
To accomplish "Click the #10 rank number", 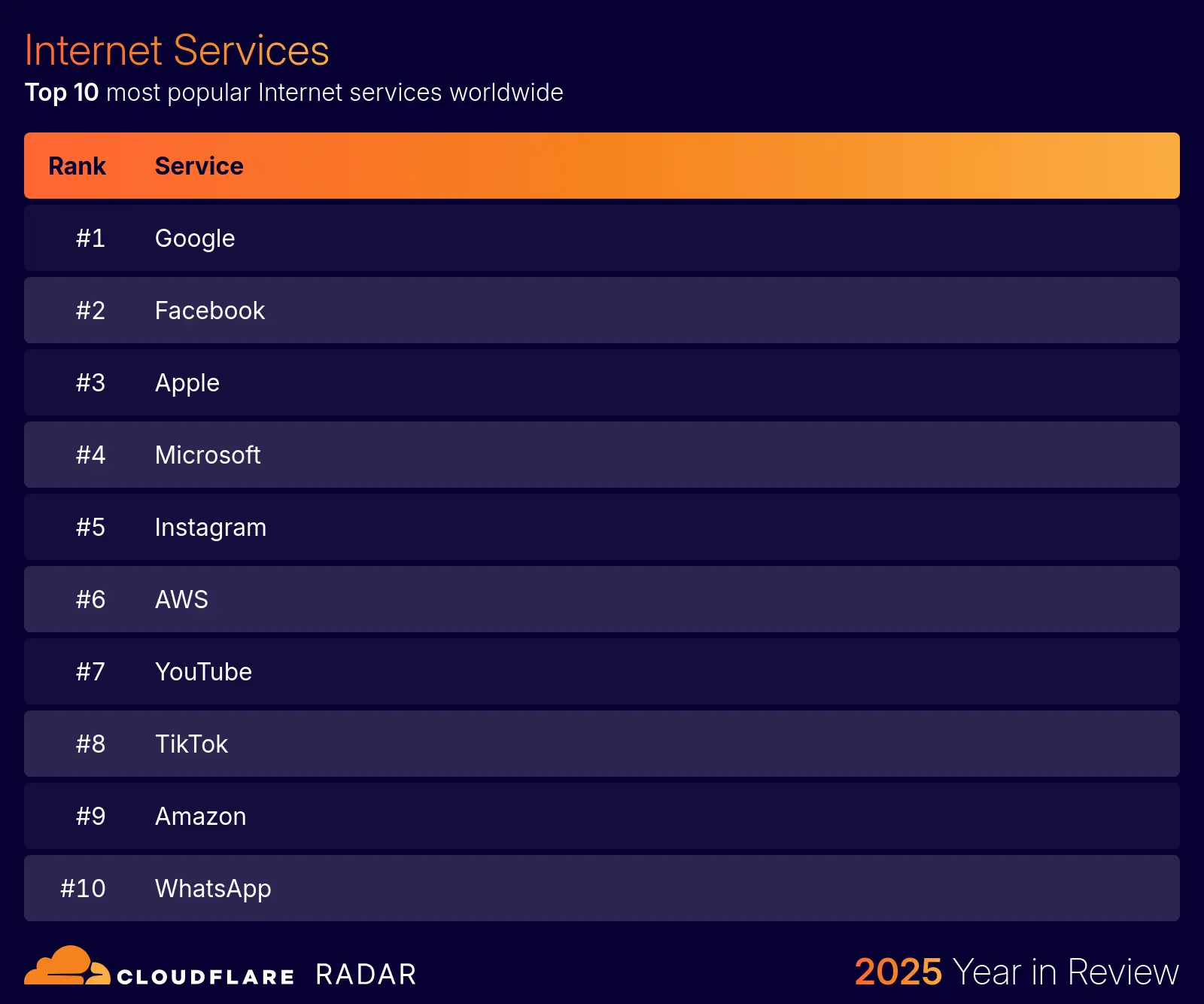I will point(83,889).
